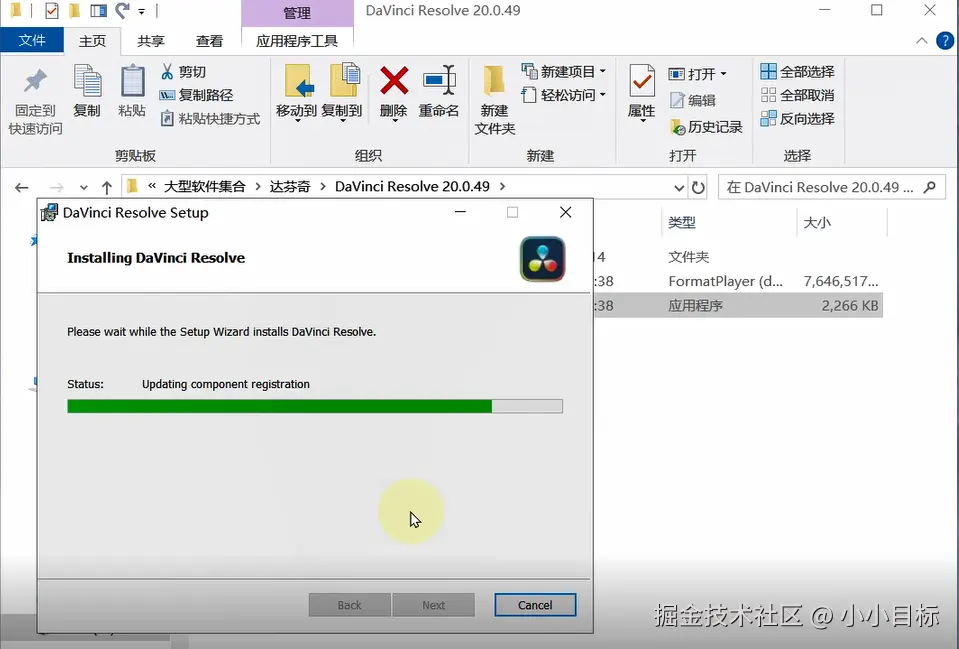Minimize the DaVinci Resolve Setup dialog

tap(461, 212)
